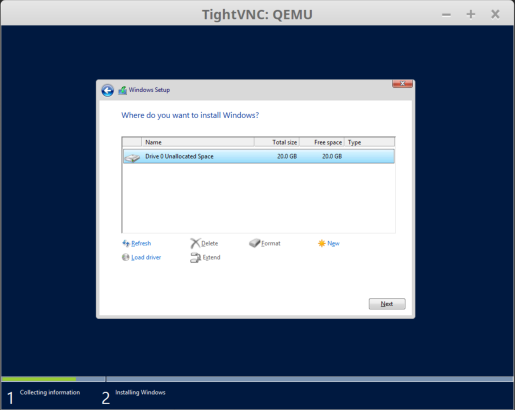This screenshot has width=515, height=410.
Task: Choose the Delete link
Action: [x=210, y=243]
